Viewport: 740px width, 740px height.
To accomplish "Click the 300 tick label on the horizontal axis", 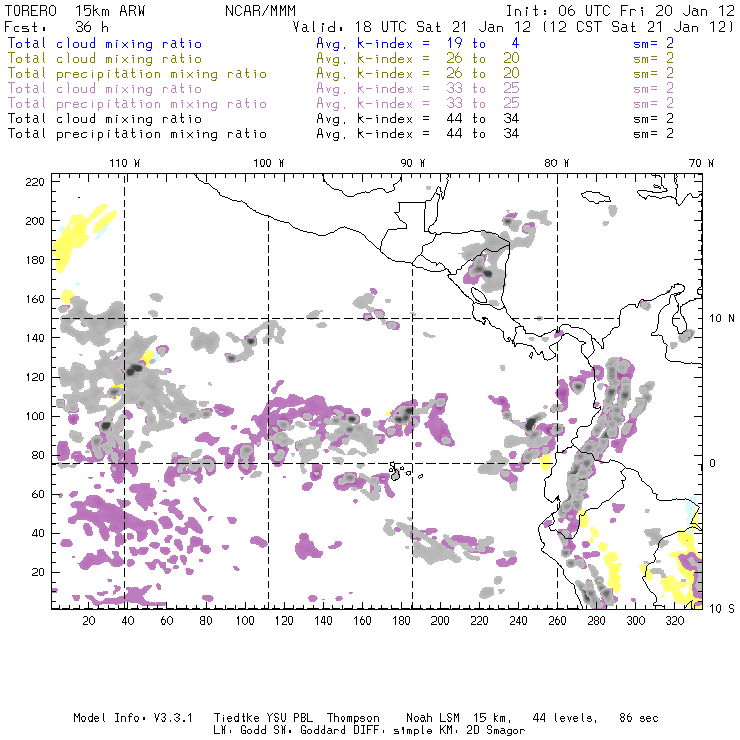I will pyautogui.click(x=635, y=621).
